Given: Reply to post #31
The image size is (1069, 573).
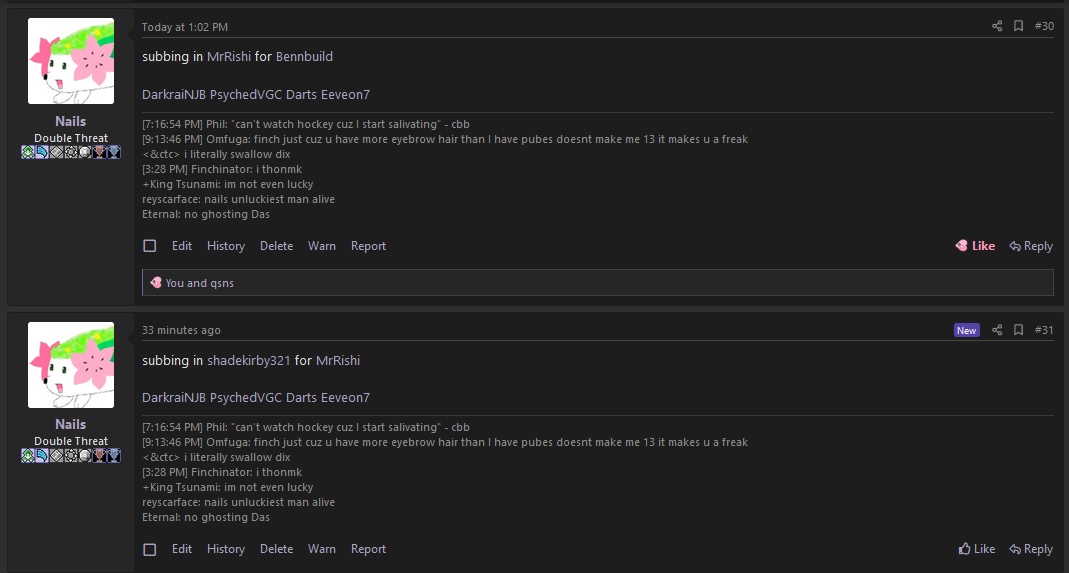Looking at the screenshot, I should coord(1031,548).
